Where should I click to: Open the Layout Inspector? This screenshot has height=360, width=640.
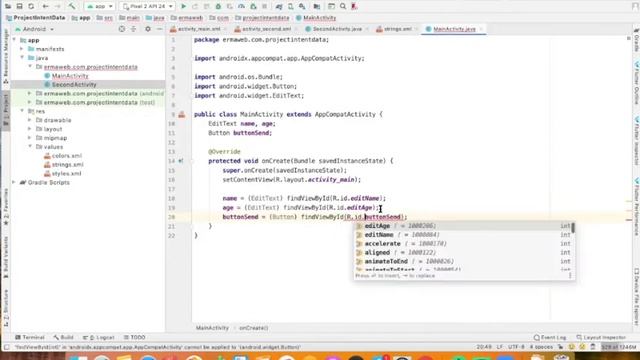[x=601, y=338]
